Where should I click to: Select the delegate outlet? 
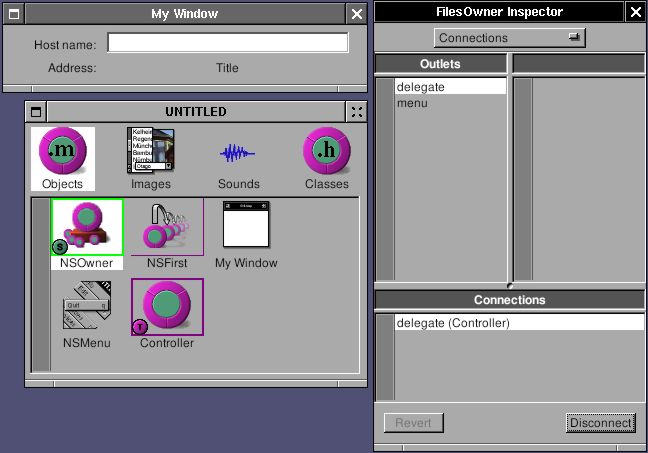tap(450, 87)
